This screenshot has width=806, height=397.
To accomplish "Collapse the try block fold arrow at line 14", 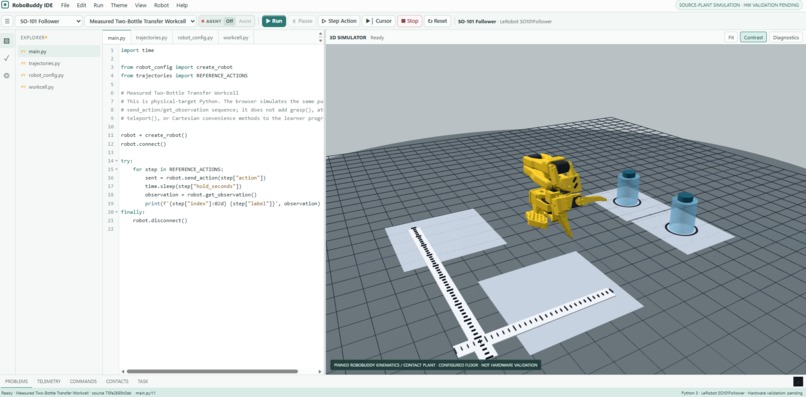I will [117, 161].
